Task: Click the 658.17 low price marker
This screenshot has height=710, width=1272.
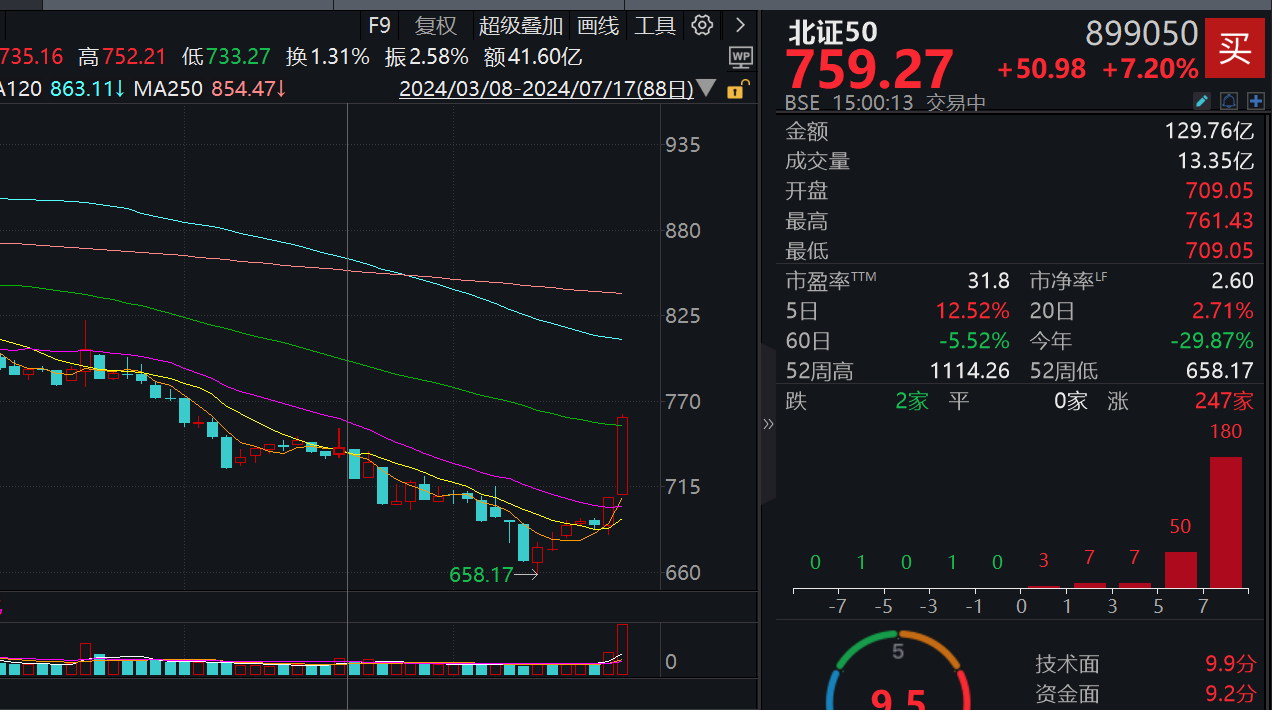Action: [481, 574]
